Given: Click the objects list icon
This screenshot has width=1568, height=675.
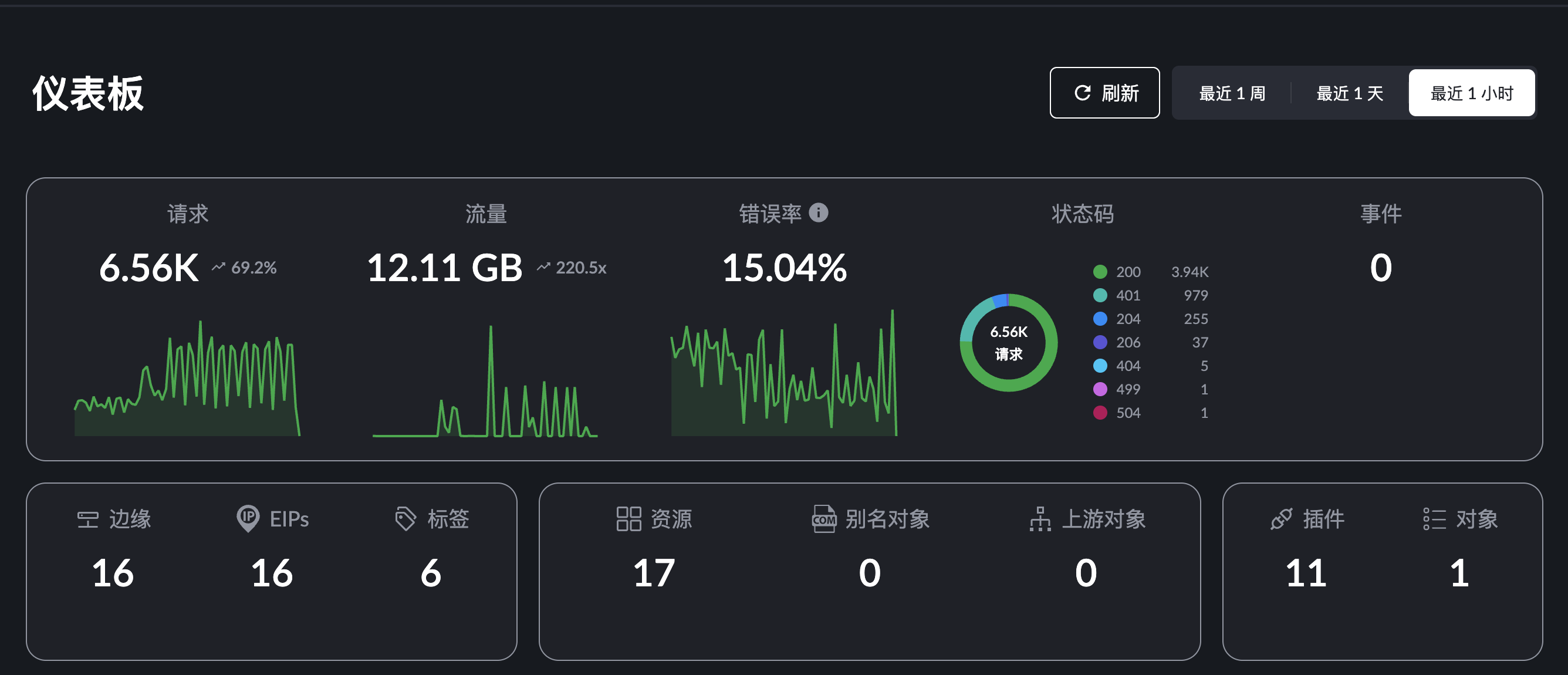Looking at the screenshot, I should (1434, 519).
